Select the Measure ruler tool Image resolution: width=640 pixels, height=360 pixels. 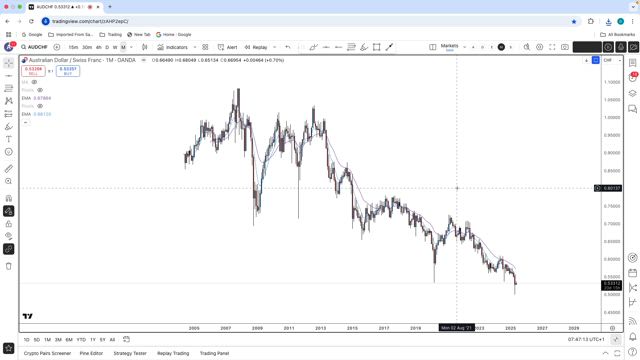click(x=9, y=169)
